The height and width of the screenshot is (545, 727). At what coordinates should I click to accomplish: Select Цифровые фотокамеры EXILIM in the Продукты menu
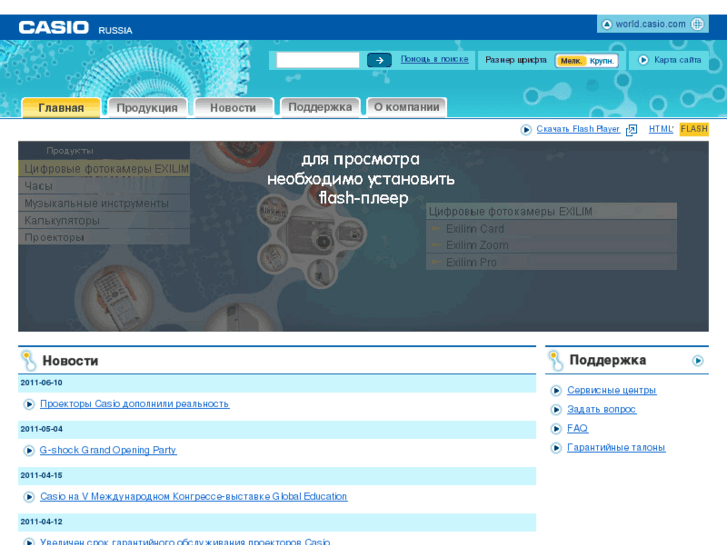104,168
